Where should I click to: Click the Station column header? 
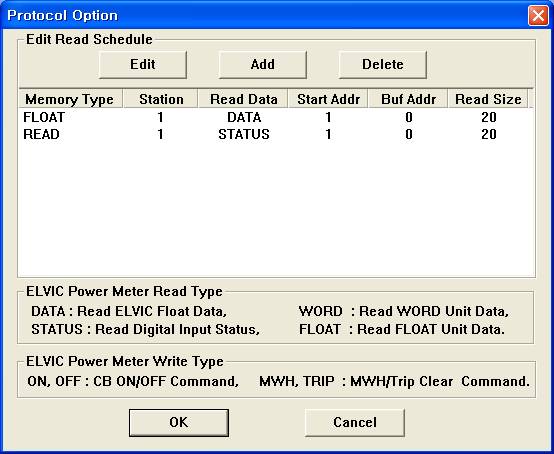click(x=161, y=99)
